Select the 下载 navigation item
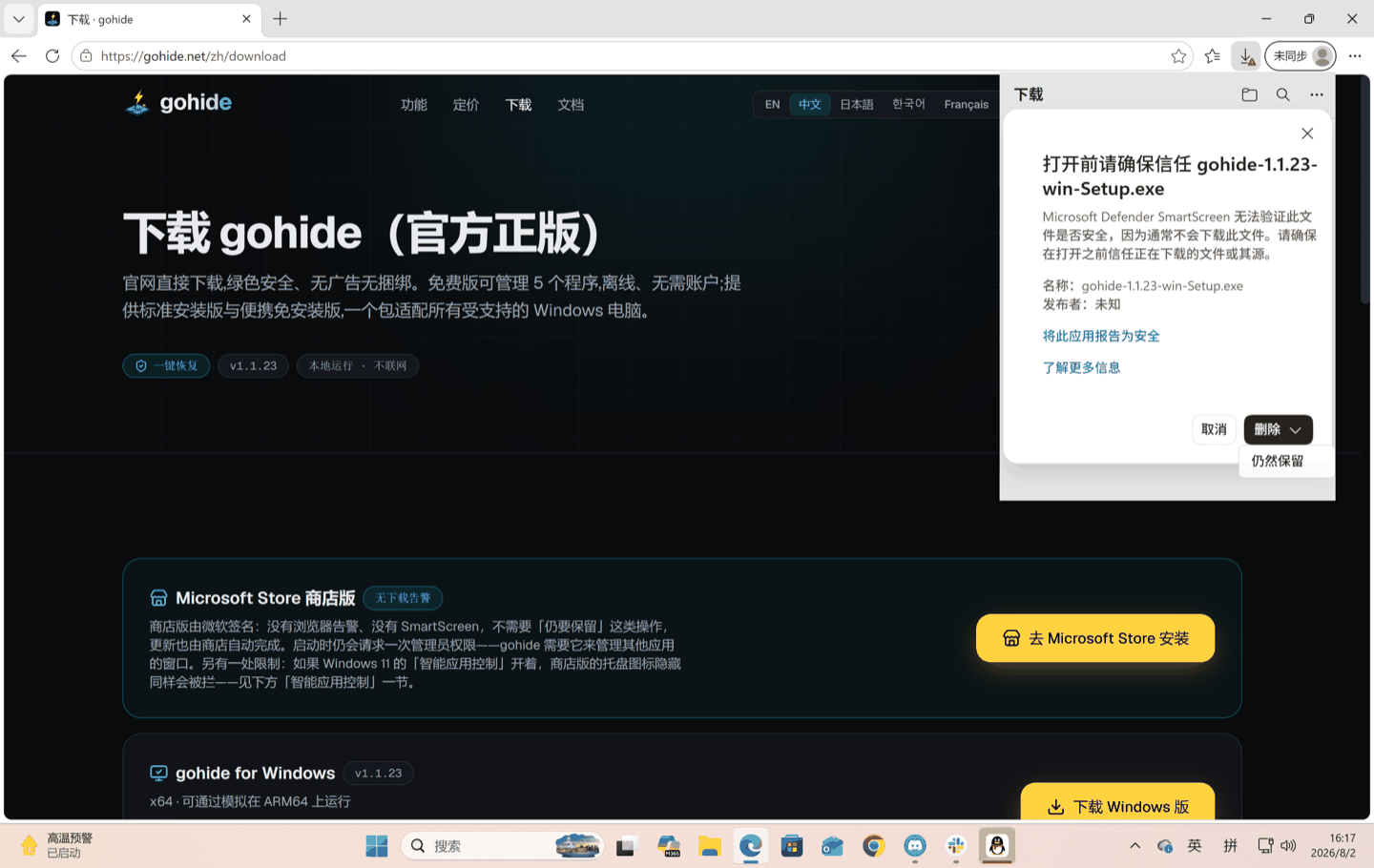 coord(519,105)
